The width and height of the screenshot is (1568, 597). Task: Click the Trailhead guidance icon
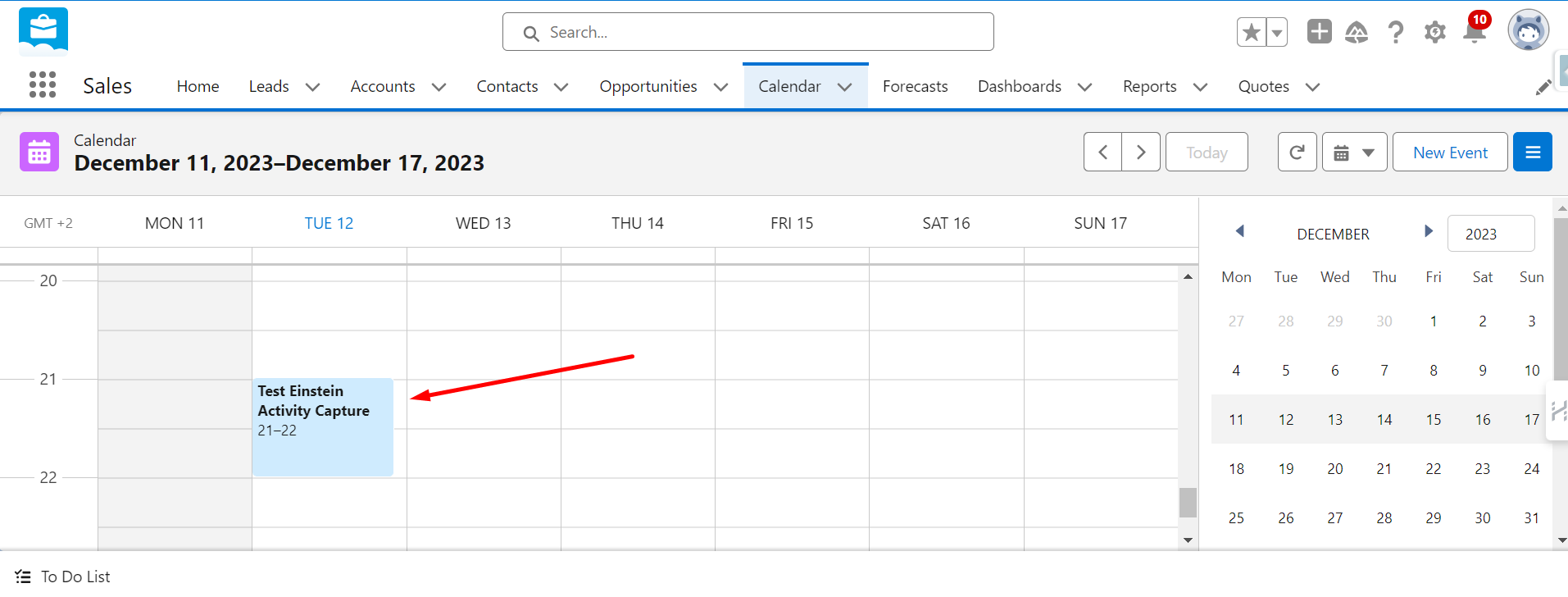(x=1357, y=33)
